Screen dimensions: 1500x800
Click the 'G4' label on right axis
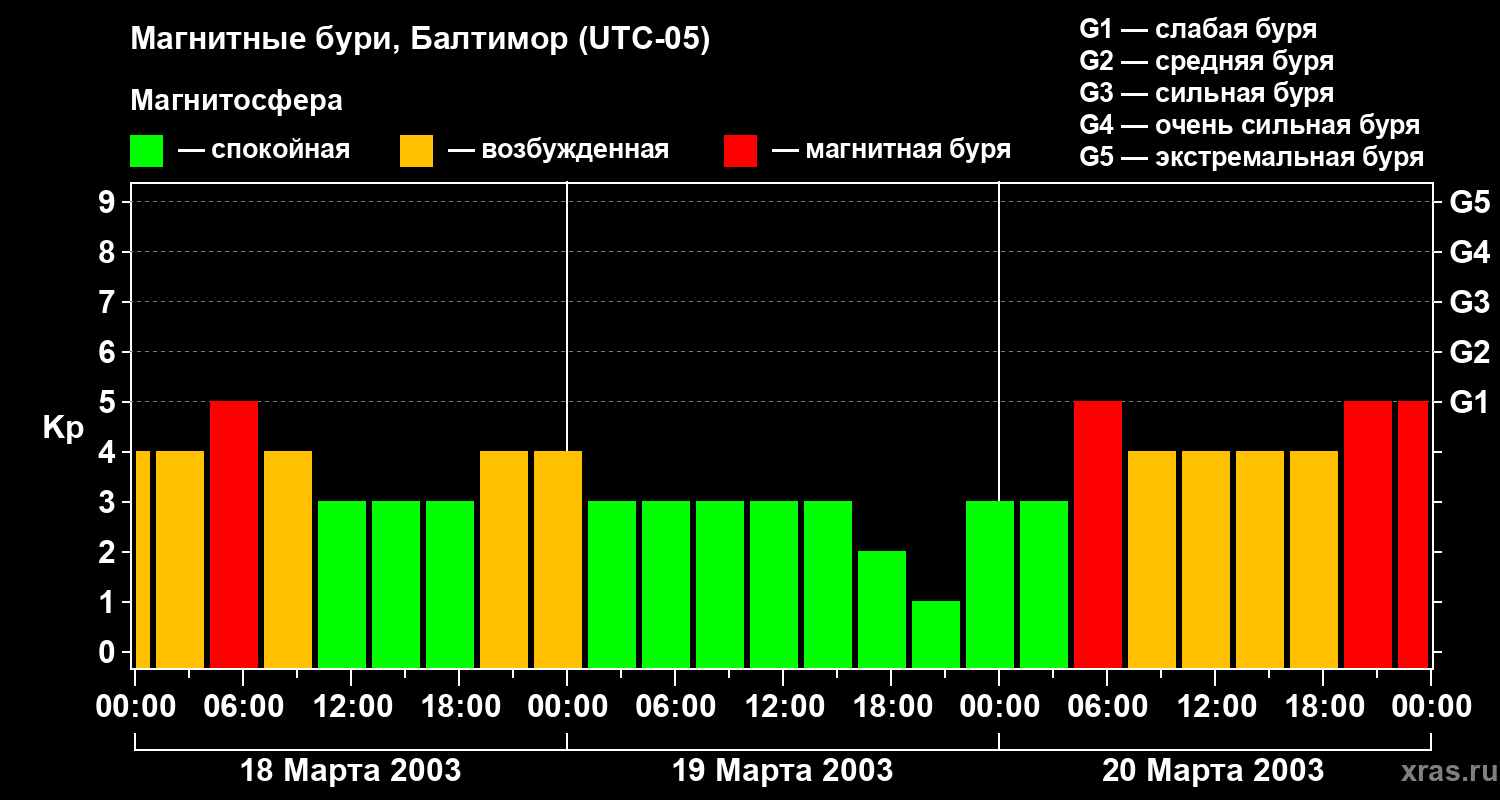[x=1469, y=252]
